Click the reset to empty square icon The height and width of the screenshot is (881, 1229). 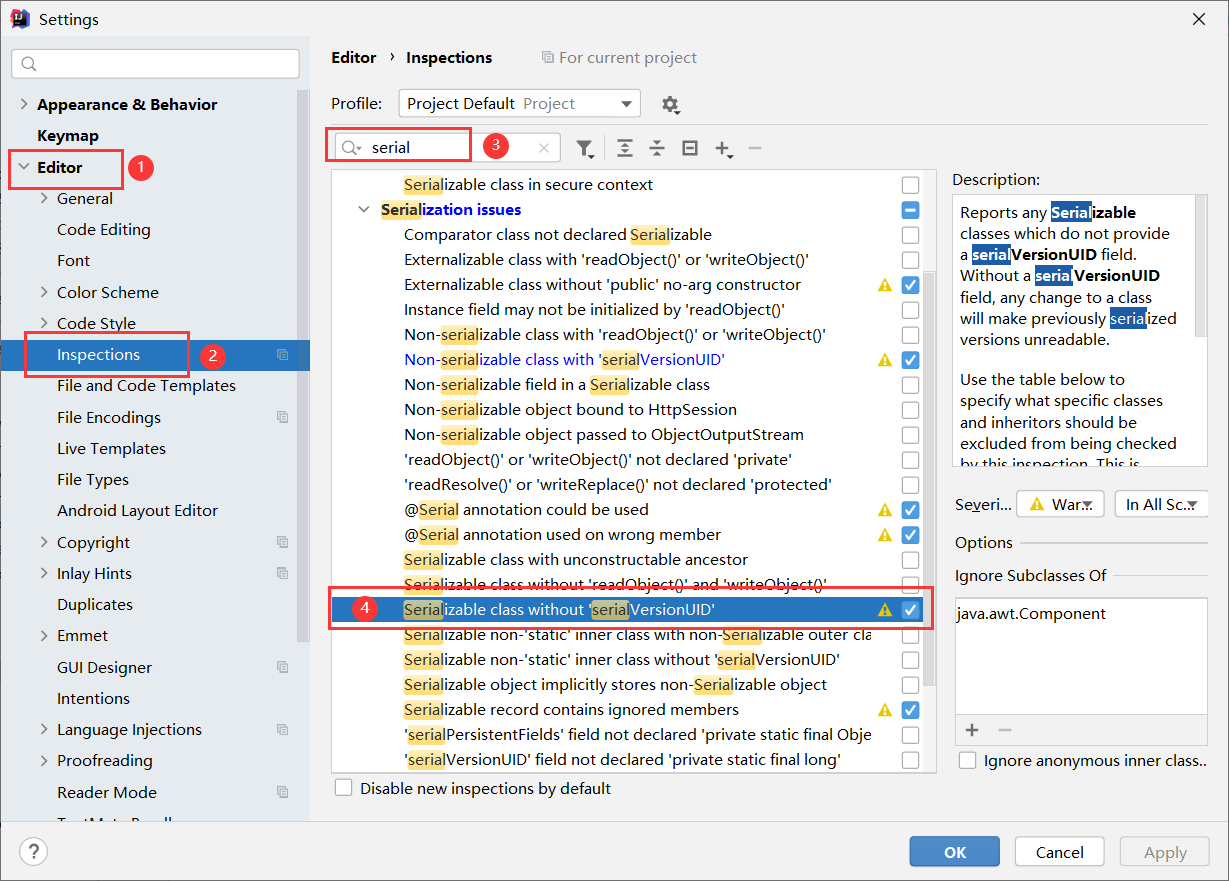tap(690, 148)
